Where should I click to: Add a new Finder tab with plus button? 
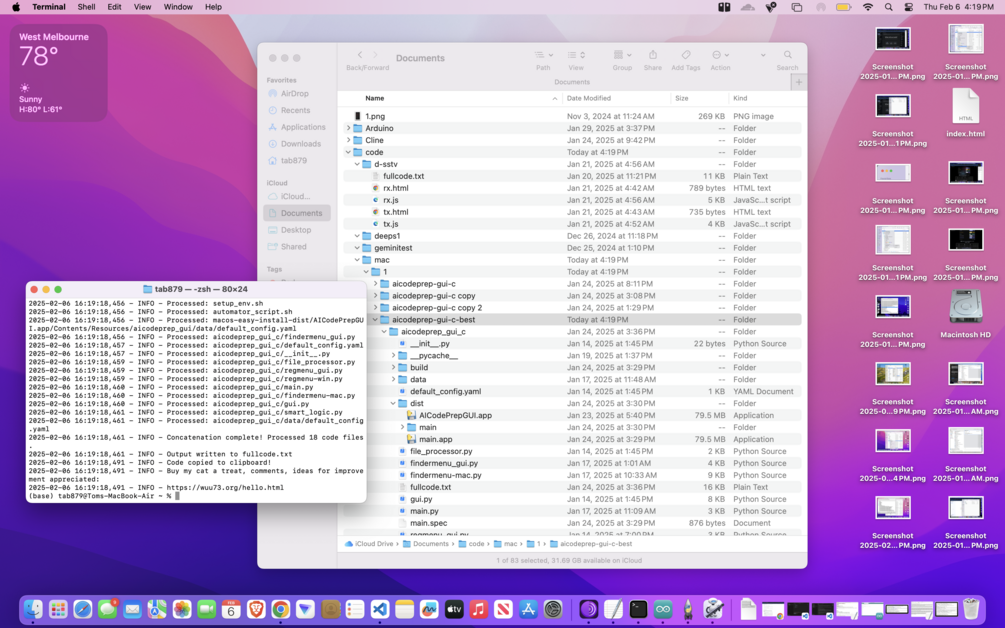(799, 82)
